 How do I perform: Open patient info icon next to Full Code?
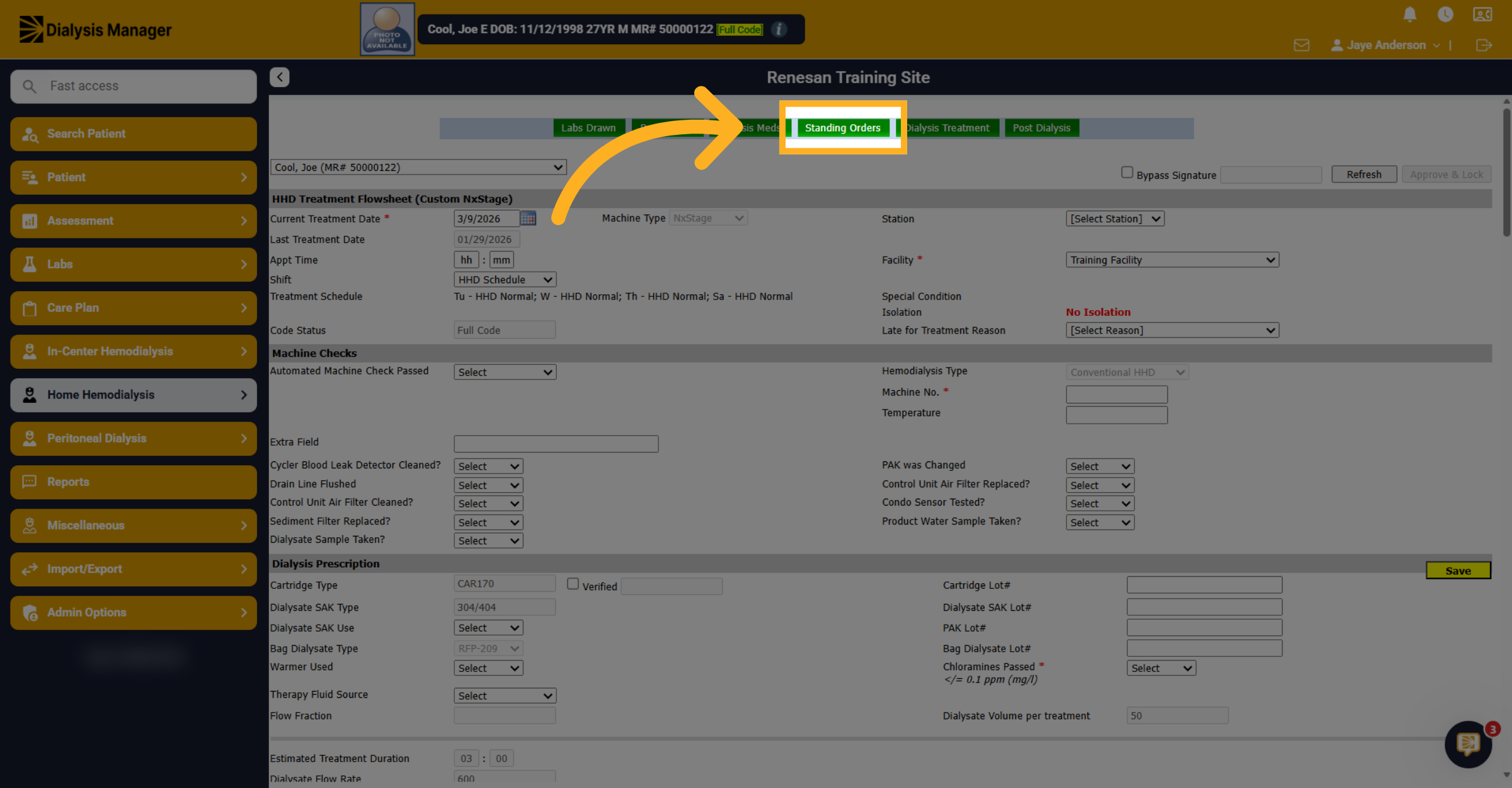[x=779, y=29]
